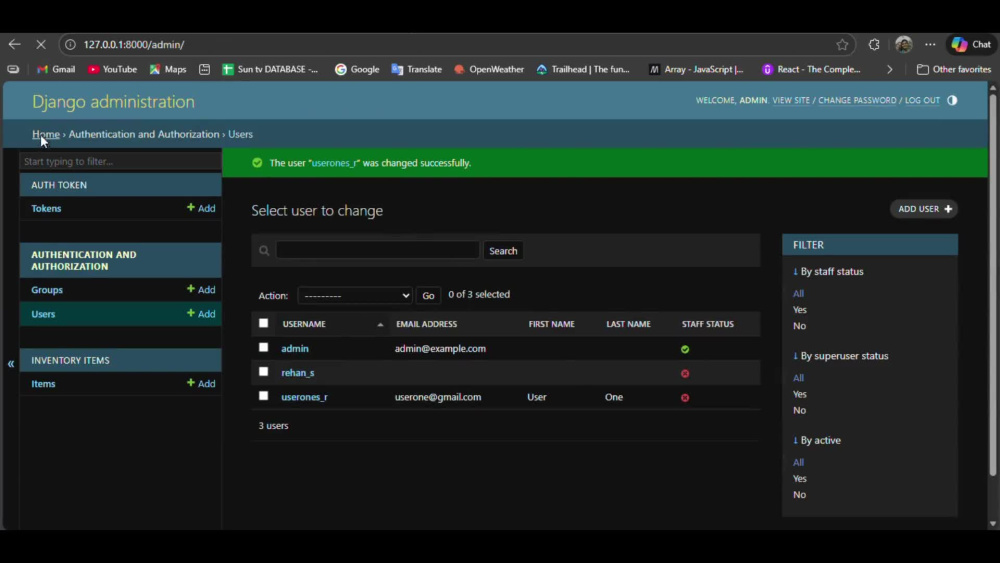The height and width of the screenshot is (563, 1000).
Task: View site information icon in address bar
Action: coord(70,45)
